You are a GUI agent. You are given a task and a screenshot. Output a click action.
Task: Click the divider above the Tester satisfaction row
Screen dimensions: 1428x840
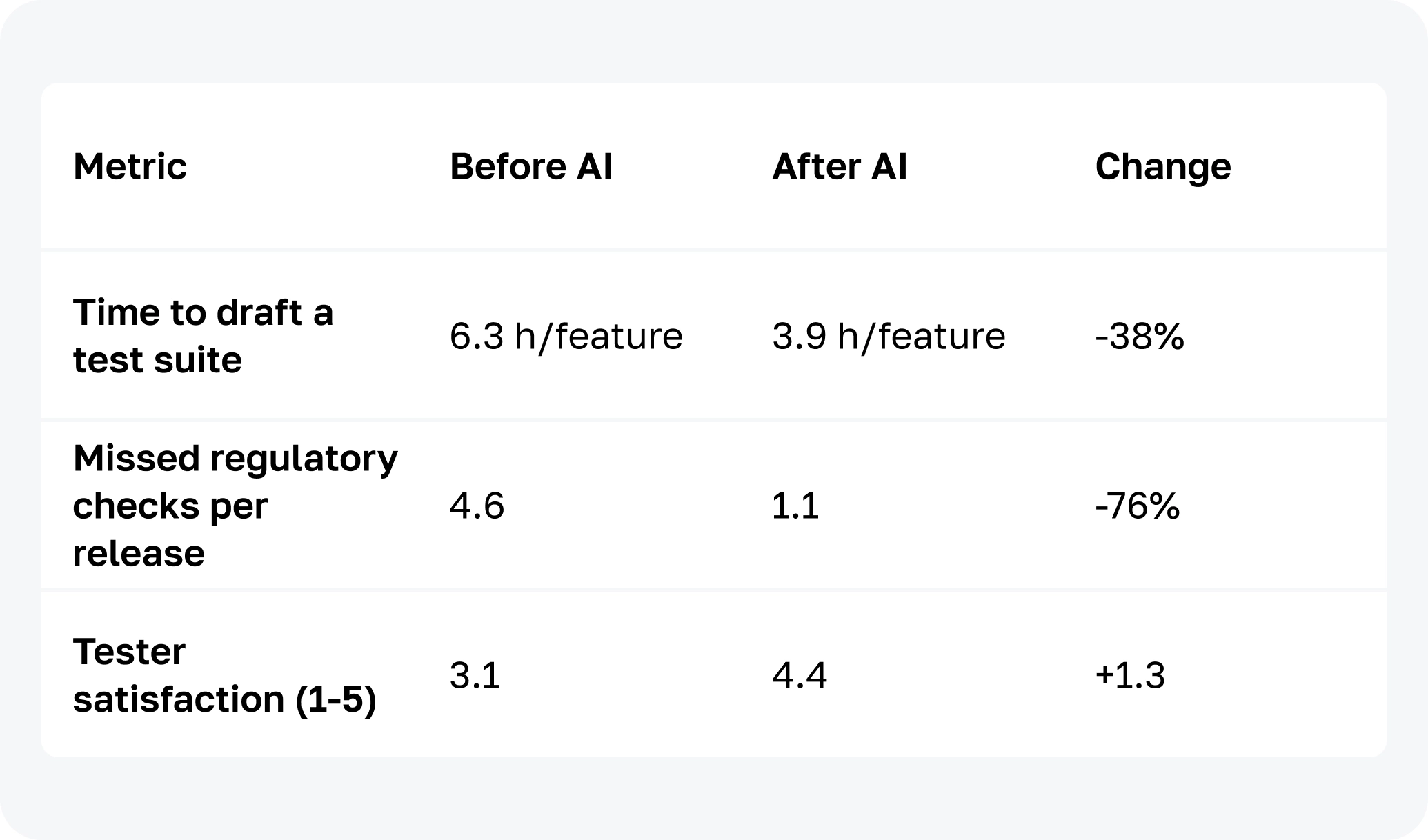coord(713,590)
